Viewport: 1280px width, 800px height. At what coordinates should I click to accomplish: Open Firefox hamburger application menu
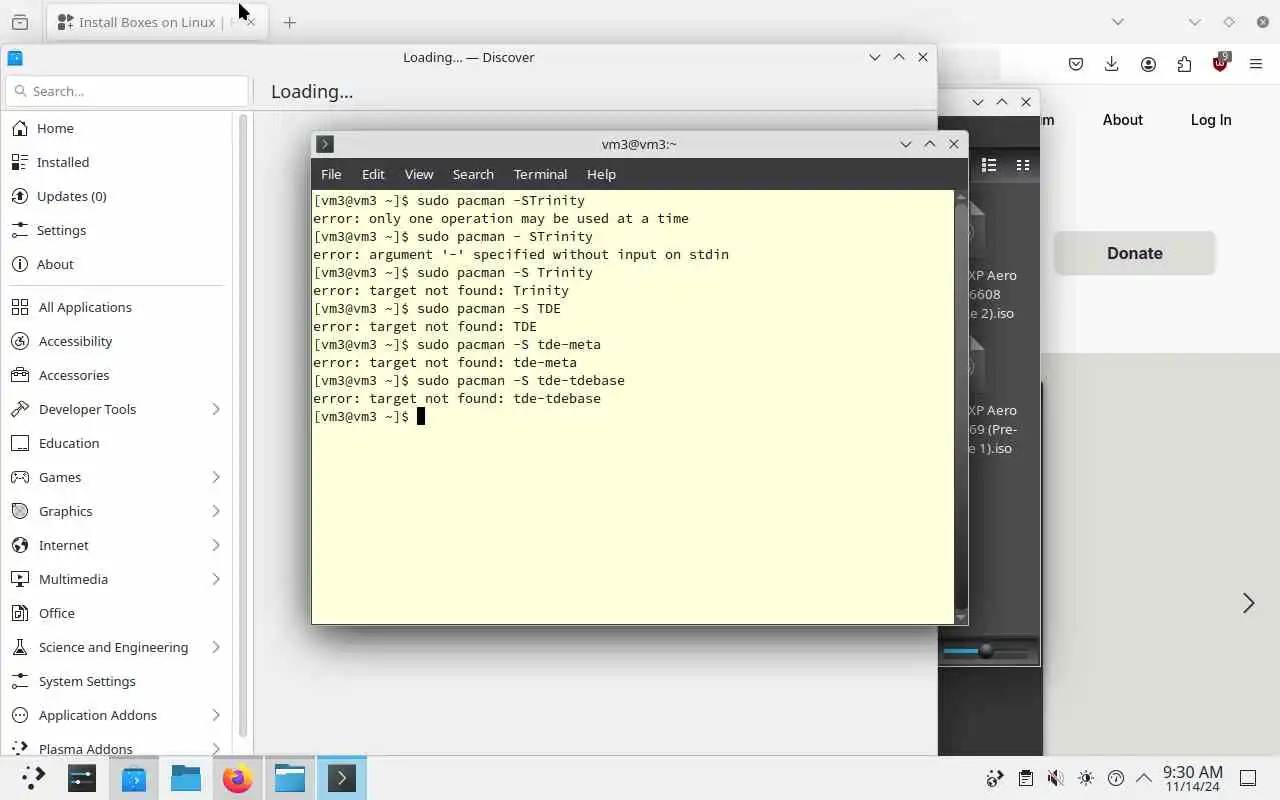pyautogui.click(x=1256, y=64)
